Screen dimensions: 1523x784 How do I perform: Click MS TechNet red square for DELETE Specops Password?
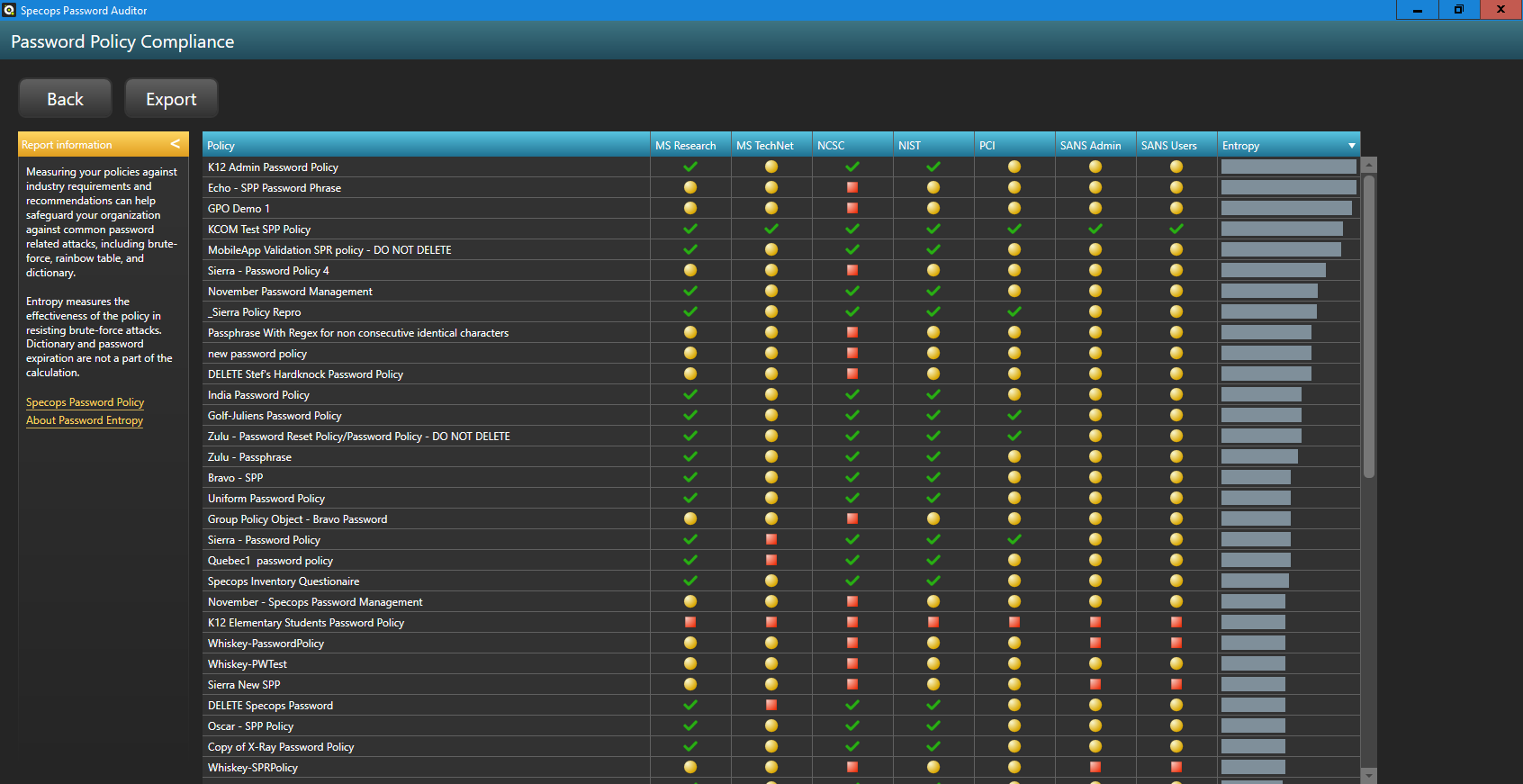[771, 705]
